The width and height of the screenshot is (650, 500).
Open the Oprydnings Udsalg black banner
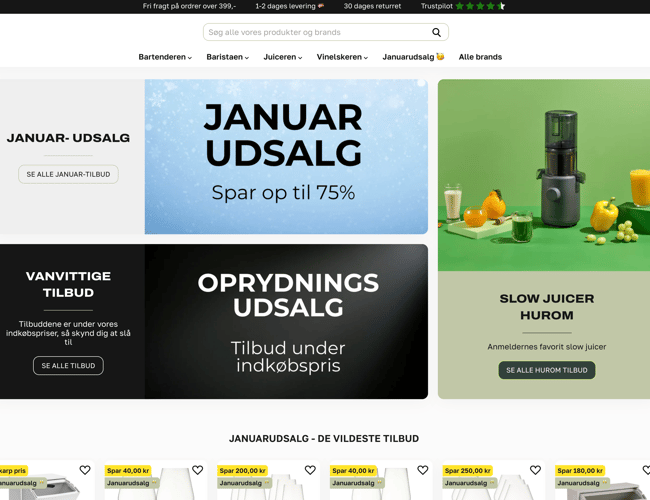tap(286, 321)
